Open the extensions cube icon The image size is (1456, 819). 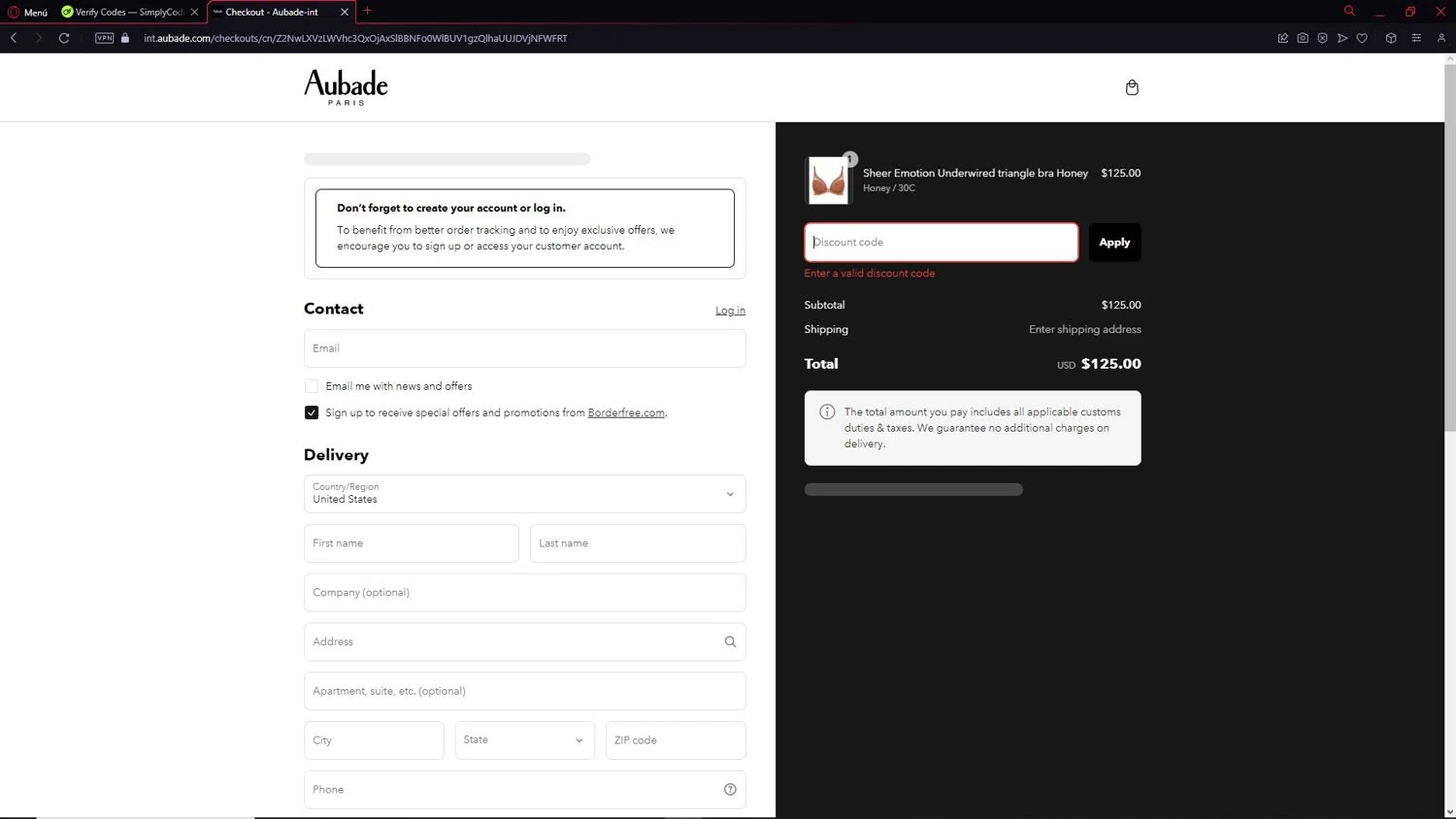point(1391,38)
